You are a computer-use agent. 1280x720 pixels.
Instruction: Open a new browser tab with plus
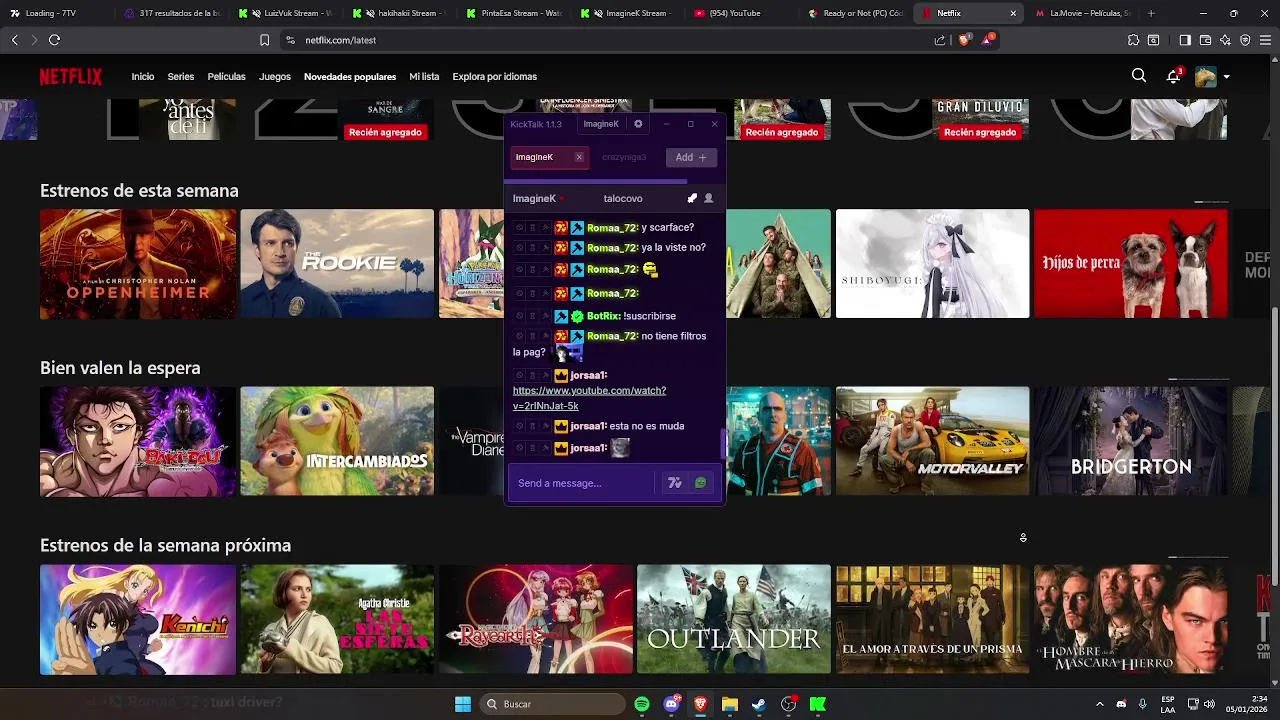1151,13
